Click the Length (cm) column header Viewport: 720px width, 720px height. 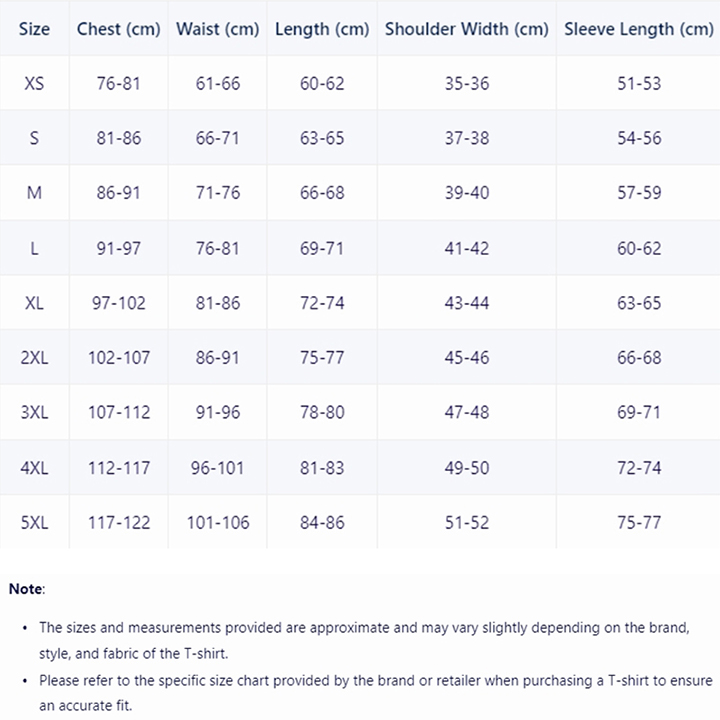click(322, 29)
